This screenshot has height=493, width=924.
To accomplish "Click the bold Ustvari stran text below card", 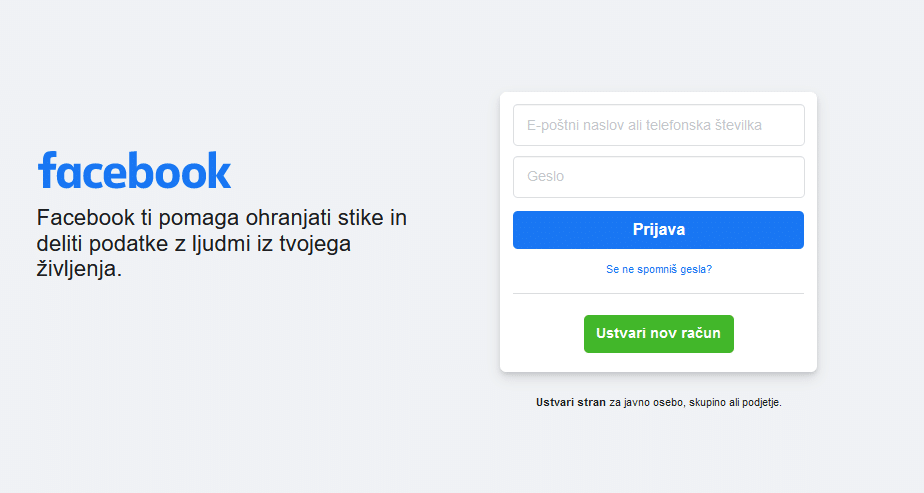I will [x=570, y=402].
